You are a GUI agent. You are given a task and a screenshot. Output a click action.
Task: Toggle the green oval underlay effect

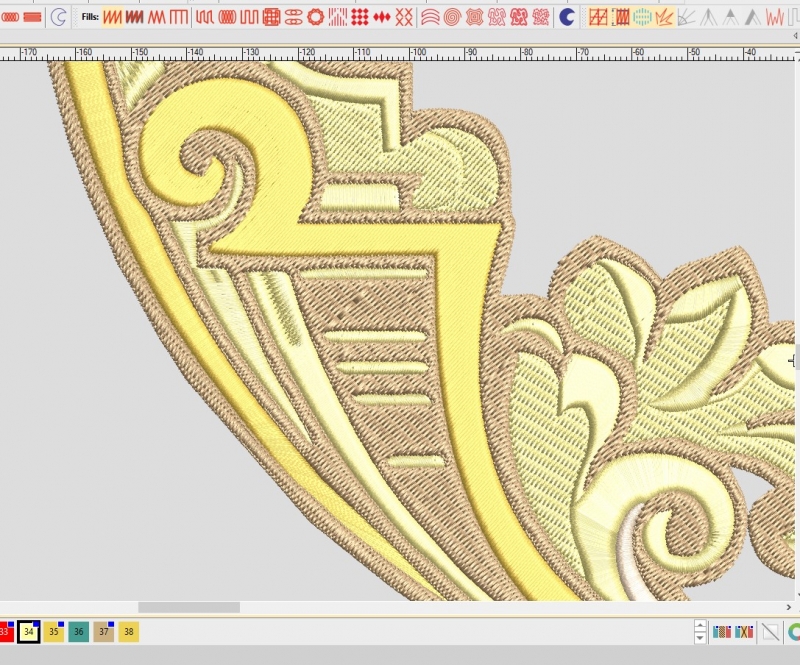[x=641, y=17]
